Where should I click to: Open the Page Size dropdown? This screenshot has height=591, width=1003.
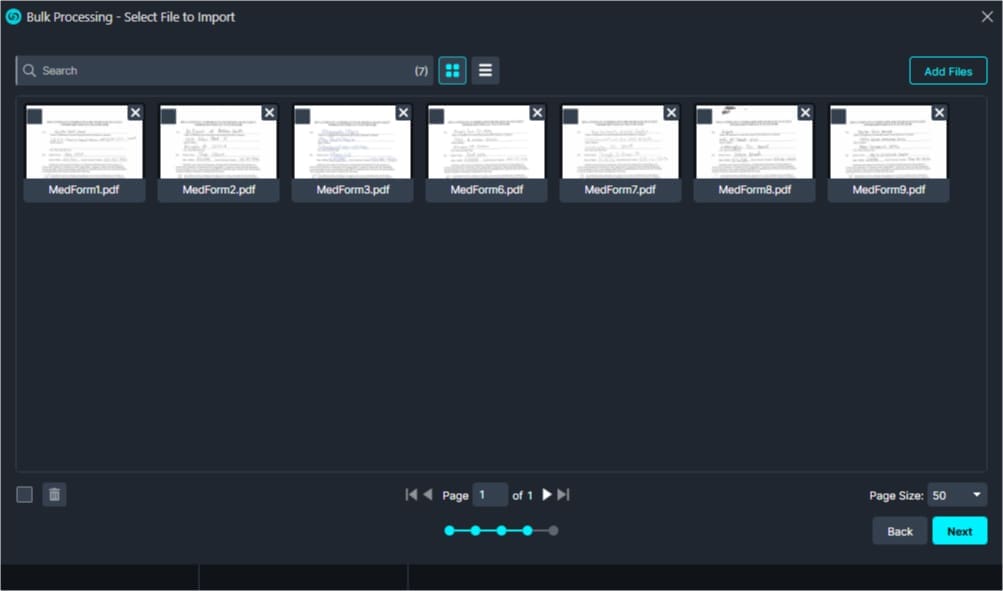click(956, 495)
